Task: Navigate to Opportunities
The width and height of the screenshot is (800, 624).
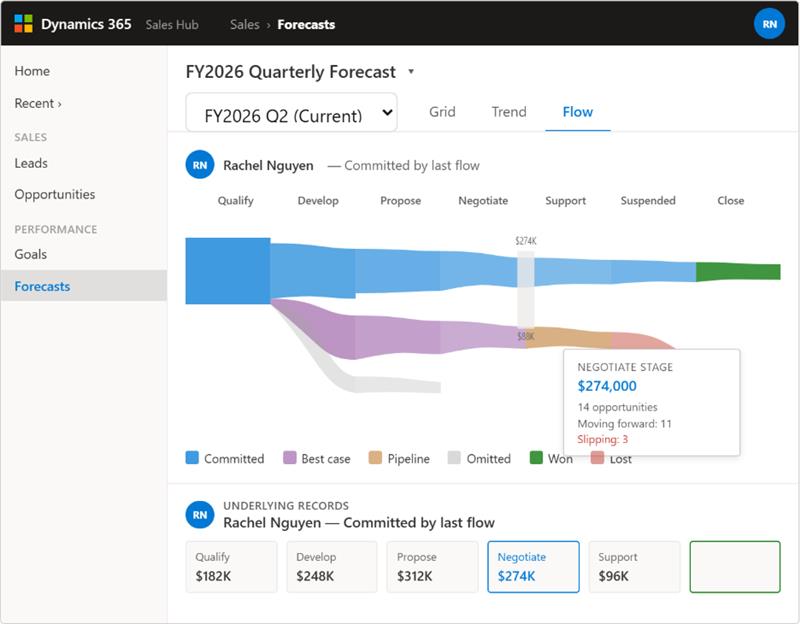Action: click(53, 192)
